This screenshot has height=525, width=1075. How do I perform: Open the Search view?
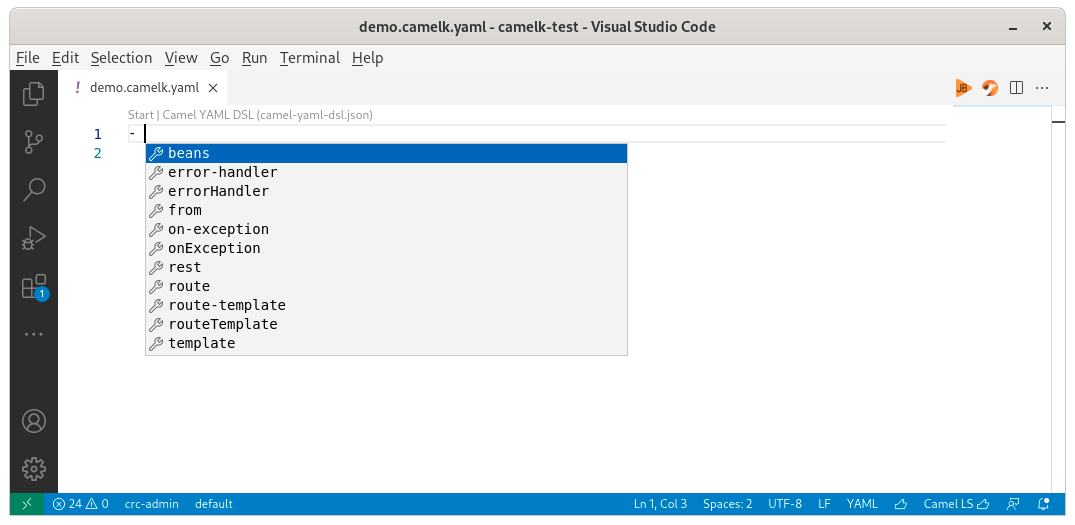point(33,189)
